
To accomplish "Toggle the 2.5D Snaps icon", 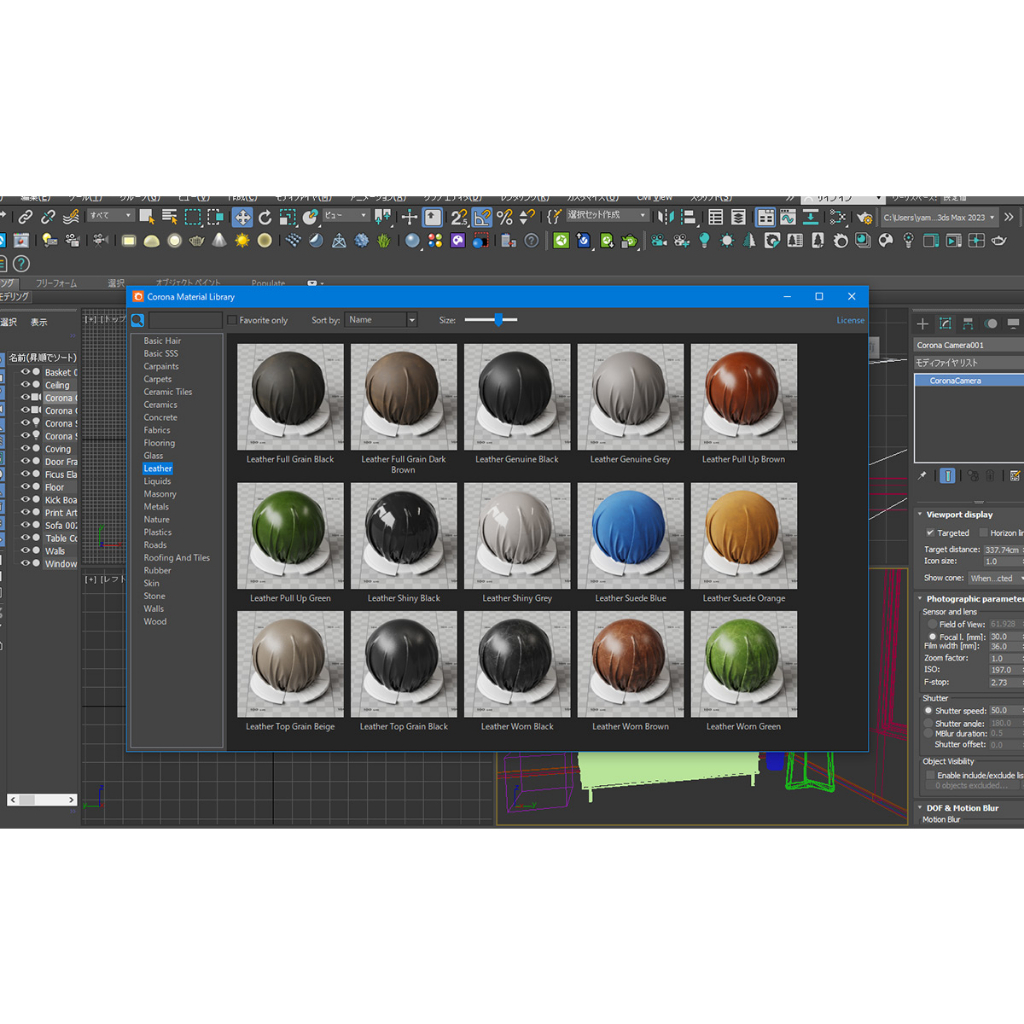I will click(459, 217).
